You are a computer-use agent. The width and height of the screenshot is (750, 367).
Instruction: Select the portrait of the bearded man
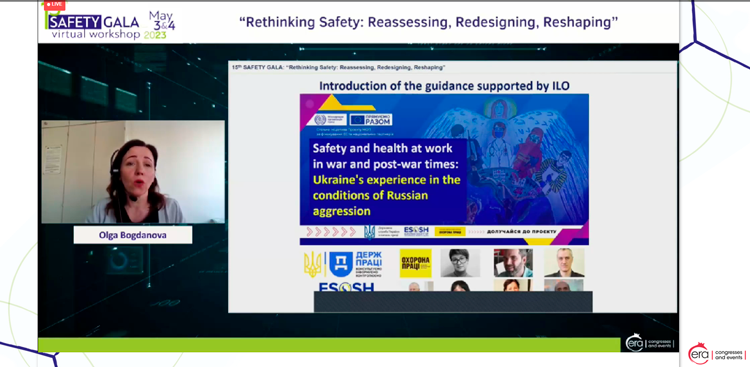pos(513,263)
